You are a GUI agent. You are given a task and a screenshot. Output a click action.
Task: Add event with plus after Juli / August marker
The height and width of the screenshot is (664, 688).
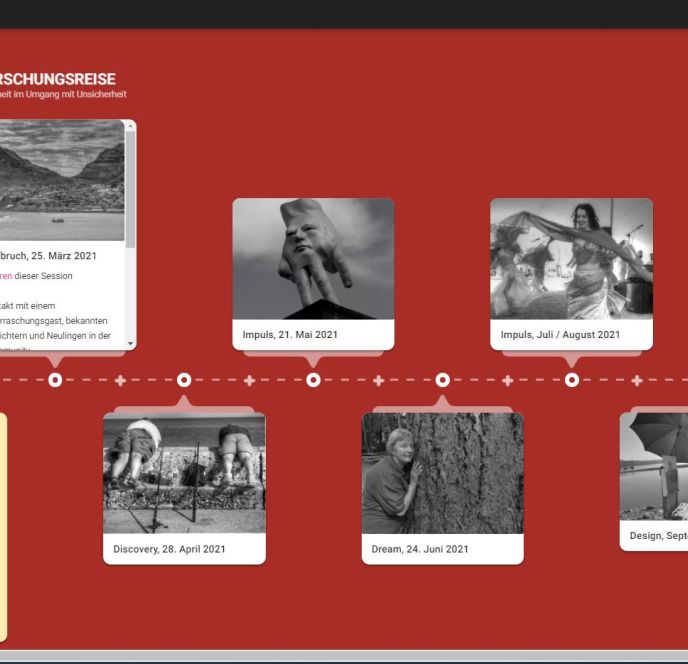click(637, 380)
